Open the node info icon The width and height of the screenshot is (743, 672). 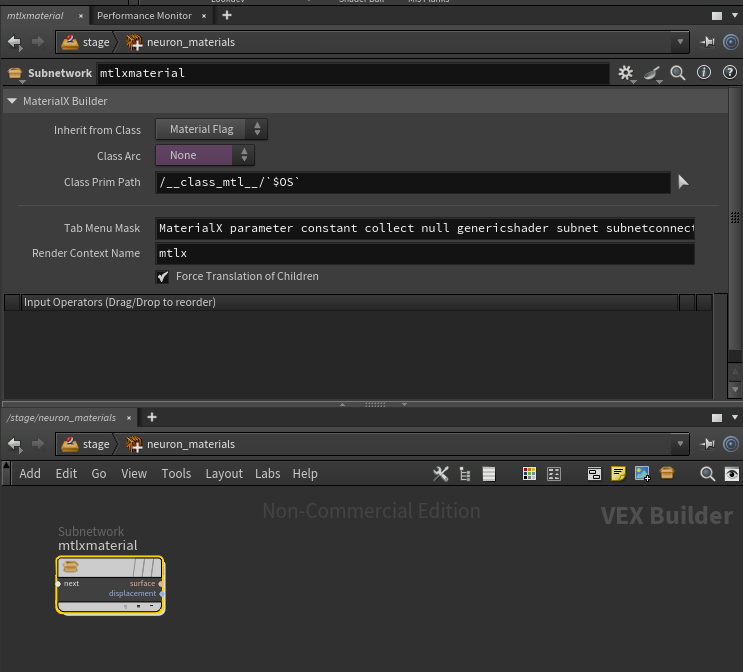click(x=704, y=73)
